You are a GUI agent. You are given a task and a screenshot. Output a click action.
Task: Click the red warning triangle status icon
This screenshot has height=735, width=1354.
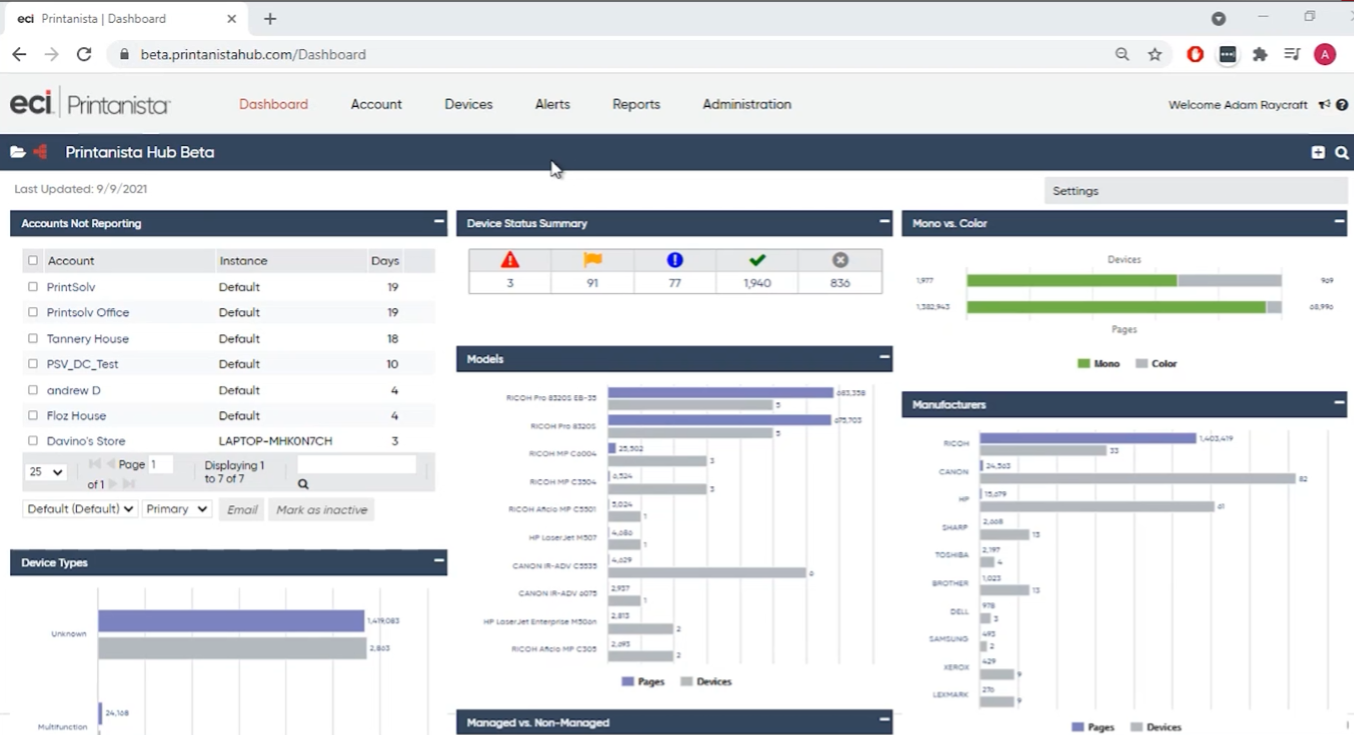click(510, 260)
